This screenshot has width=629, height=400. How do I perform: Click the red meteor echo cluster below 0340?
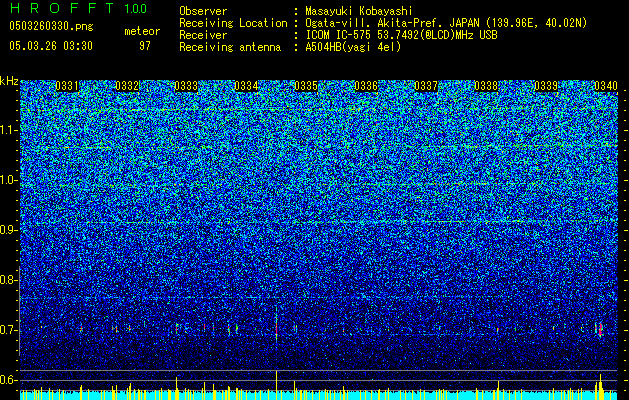click(600, 329)
